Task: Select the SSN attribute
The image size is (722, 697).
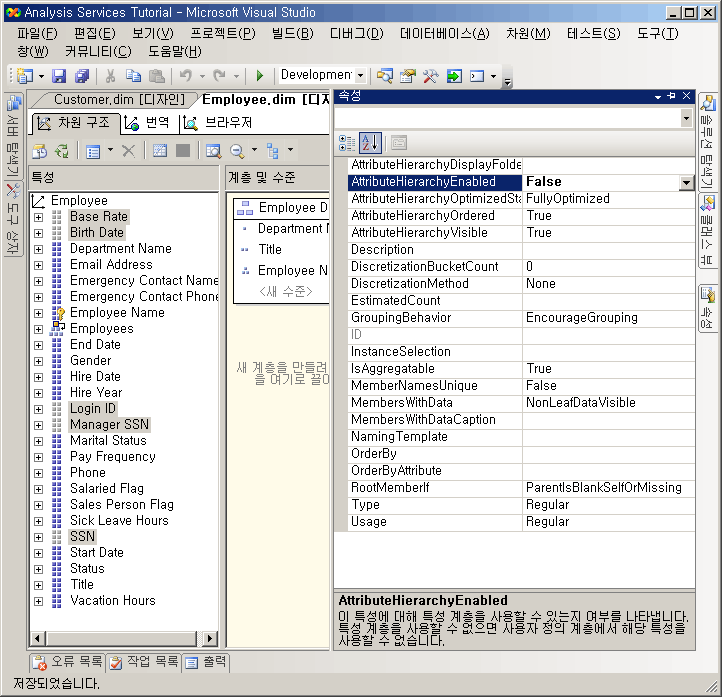Action: 82,537
